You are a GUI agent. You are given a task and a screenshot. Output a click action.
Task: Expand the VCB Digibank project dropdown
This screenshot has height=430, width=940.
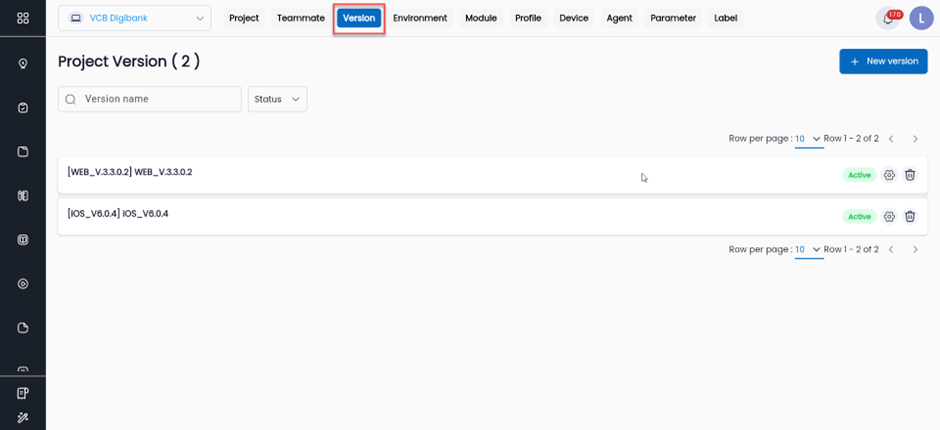pyautogui.click(x=134, y=18)
